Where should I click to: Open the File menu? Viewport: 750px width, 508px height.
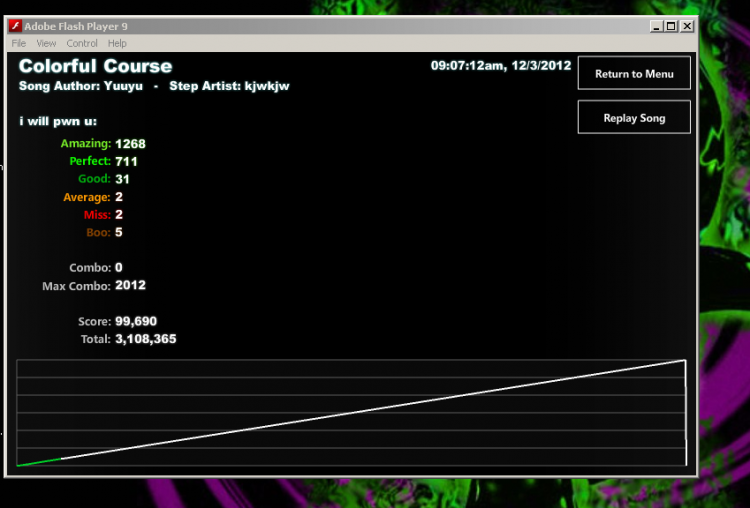click(19, 44)
